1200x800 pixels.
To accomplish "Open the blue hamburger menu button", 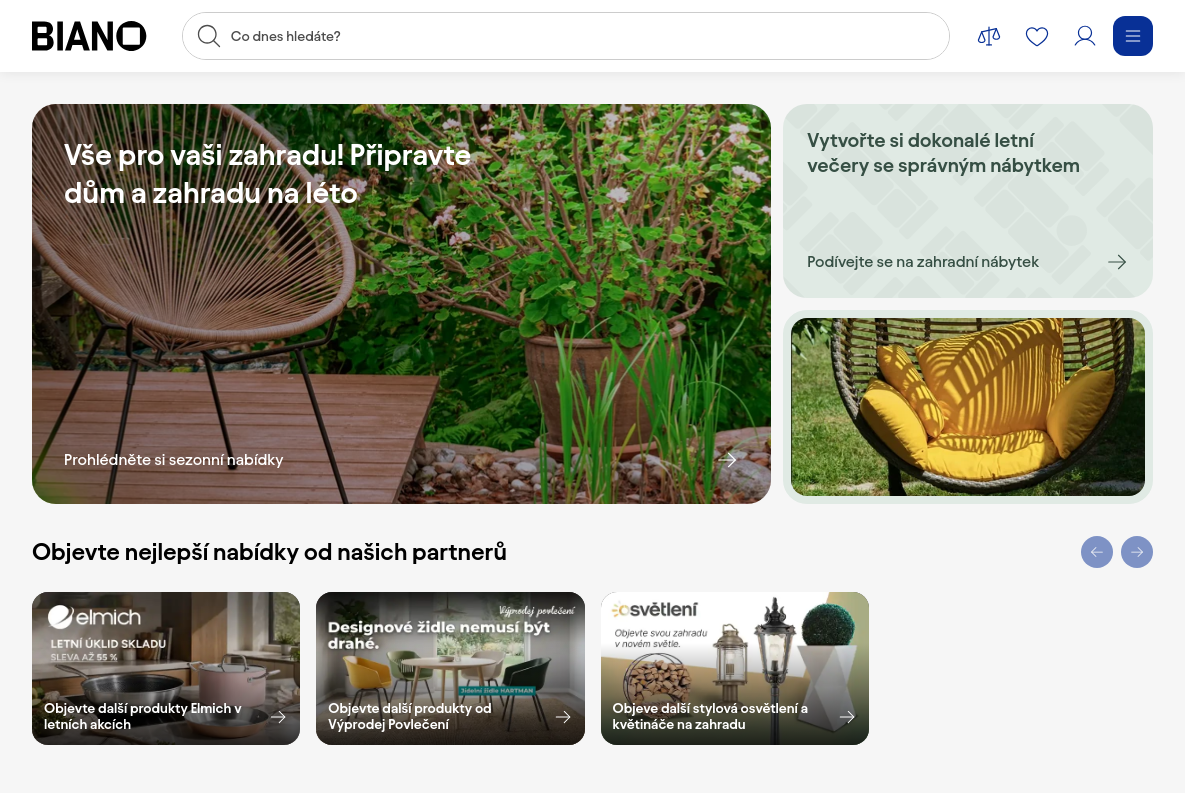I will click(1133, 36).
